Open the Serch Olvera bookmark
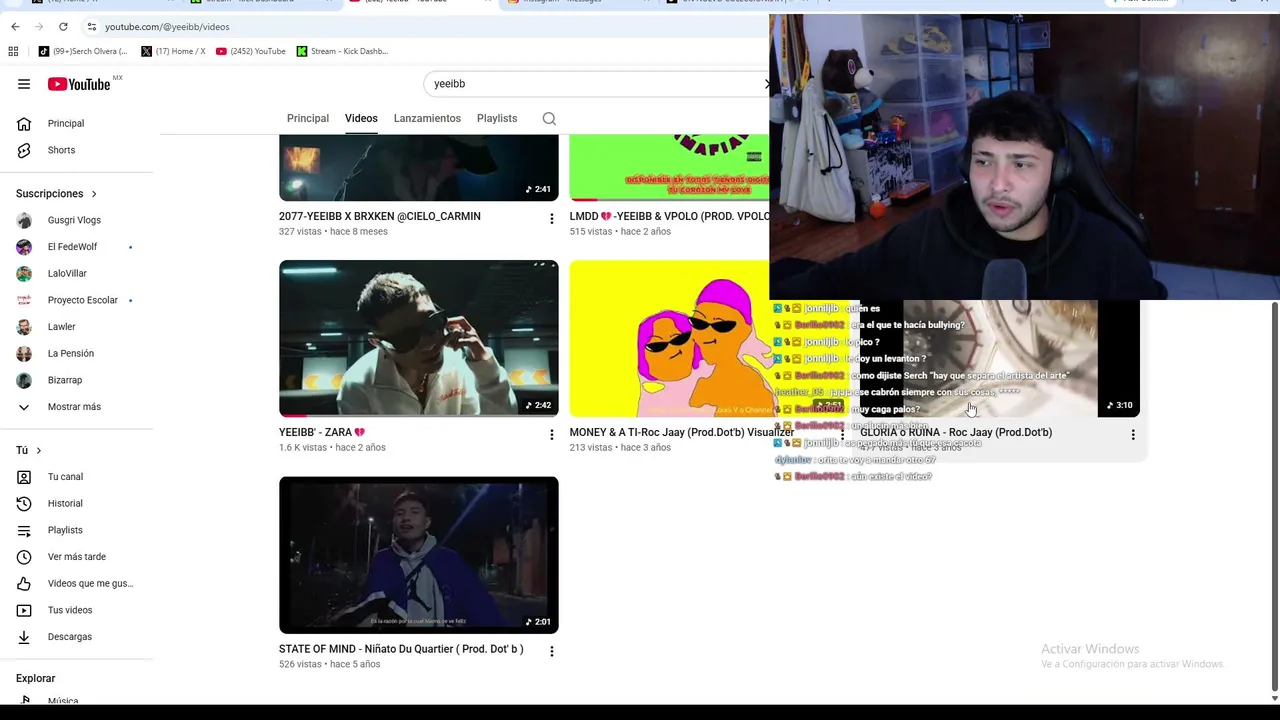1280x720 pixels. [83, 51]
